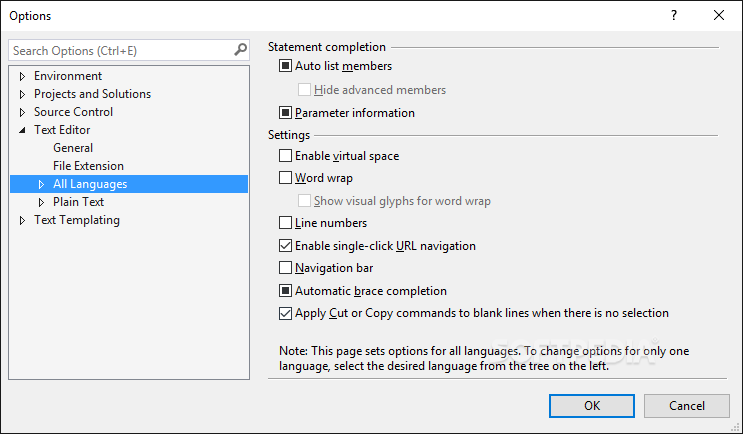Viewport: 743px width, 434px height.
Task: Click the OK button
Action: (592, 406)
